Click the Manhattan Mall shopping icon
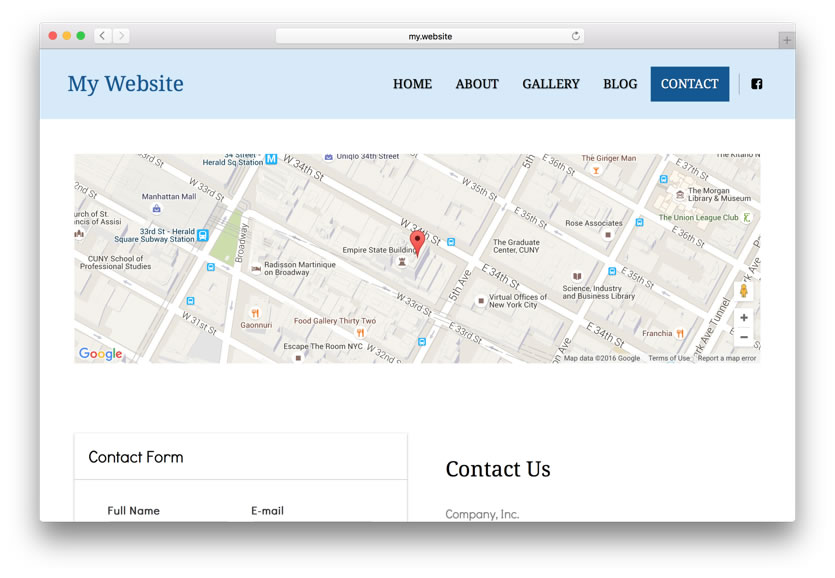The width and height of the screenshot is (835, 578). [x=157, y=208]
